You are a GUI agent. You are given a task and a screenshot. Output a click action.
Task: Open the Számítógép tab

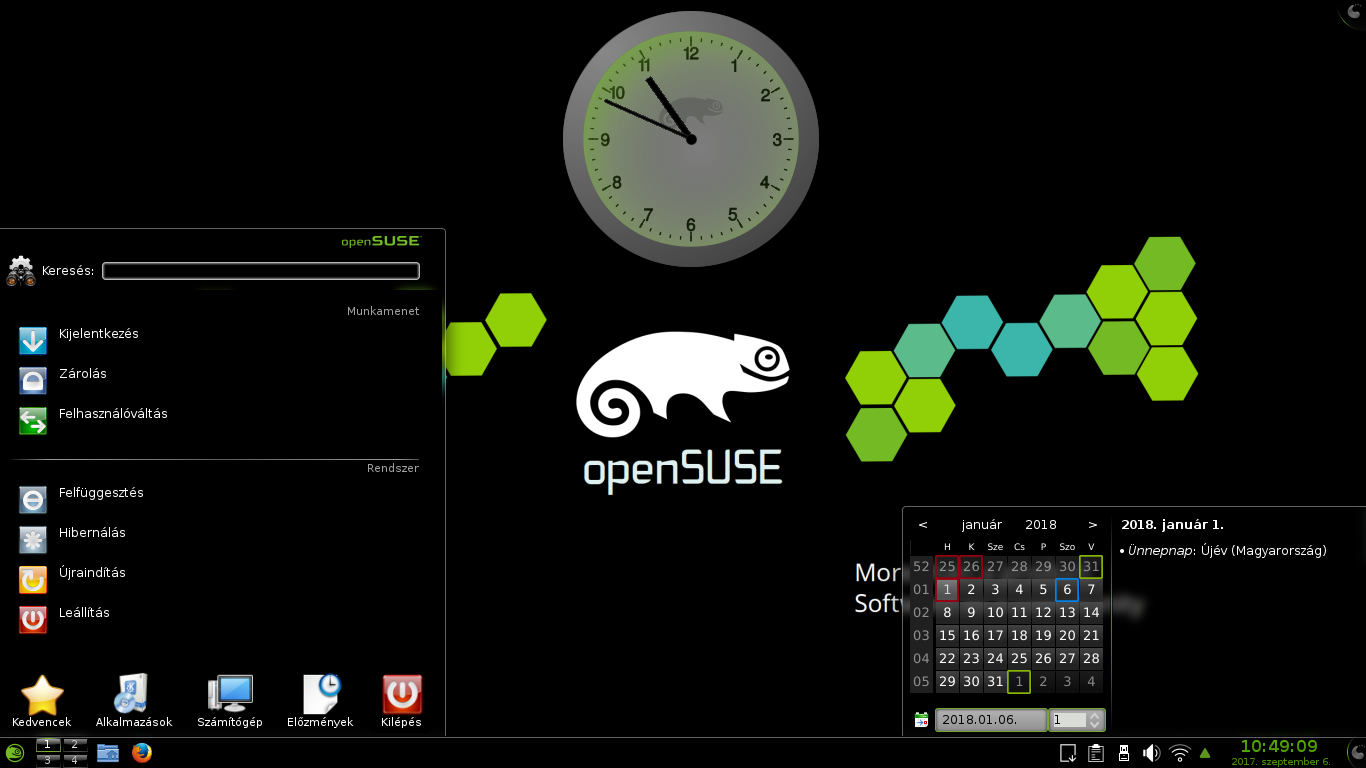[230, 701]
